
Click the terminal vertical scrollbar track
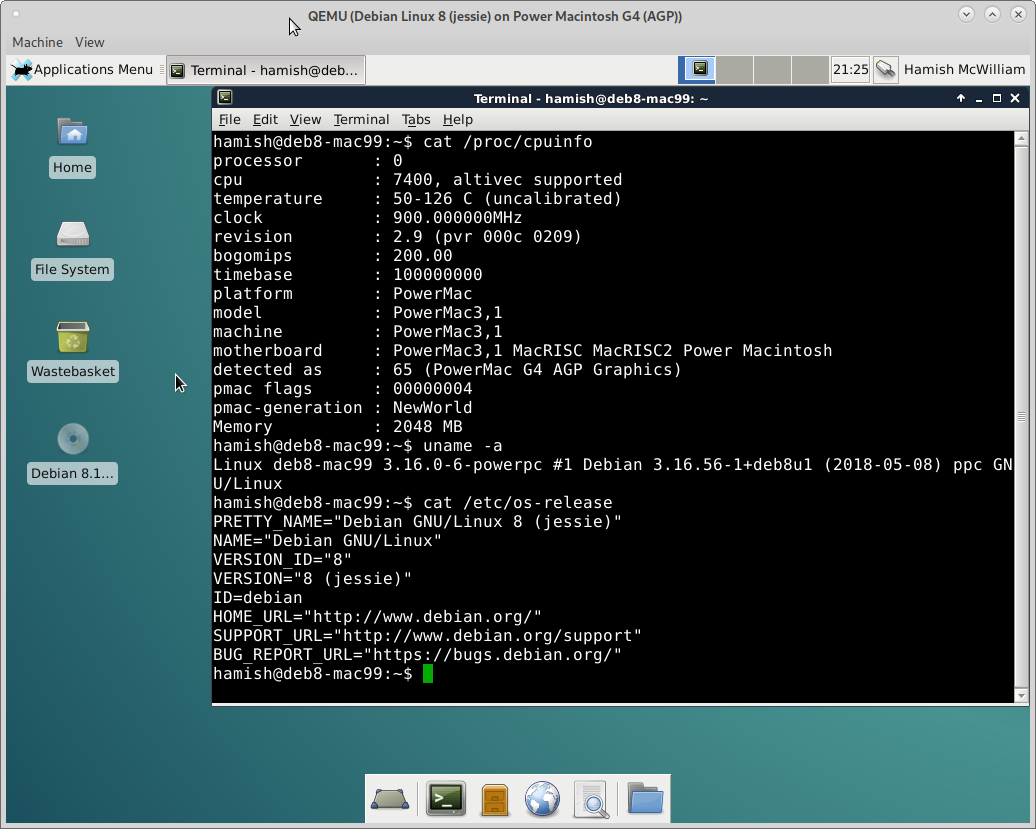click(1021, 416)
